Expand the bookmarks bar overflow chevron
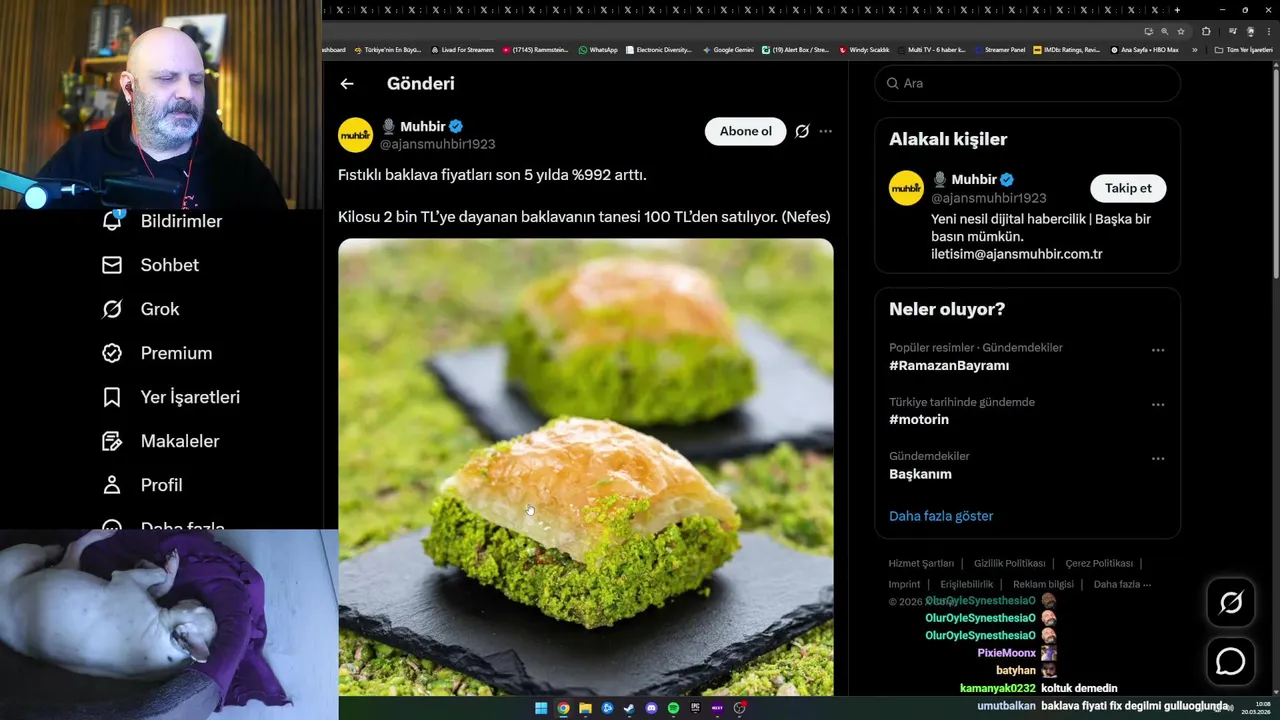Screen dimensions: 1280x720 pyautogui.click(x=1194, y=50)
